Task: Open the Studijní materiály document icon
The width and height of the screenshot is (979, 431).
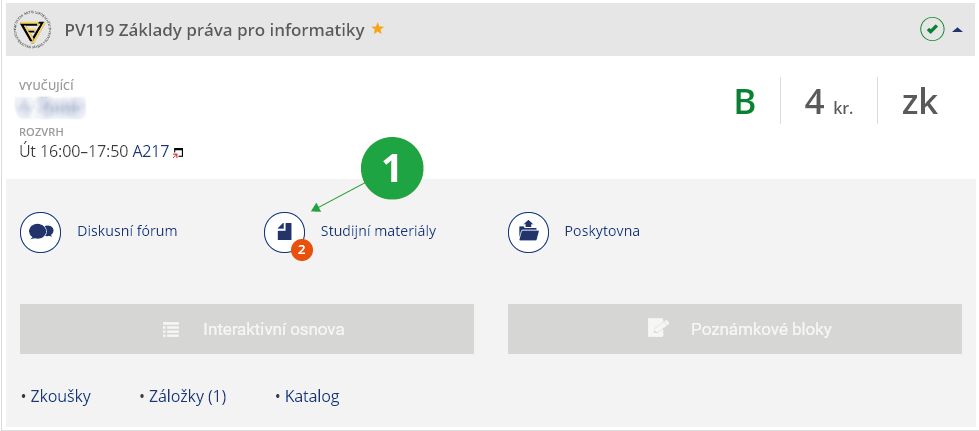Action: (284, 231)
